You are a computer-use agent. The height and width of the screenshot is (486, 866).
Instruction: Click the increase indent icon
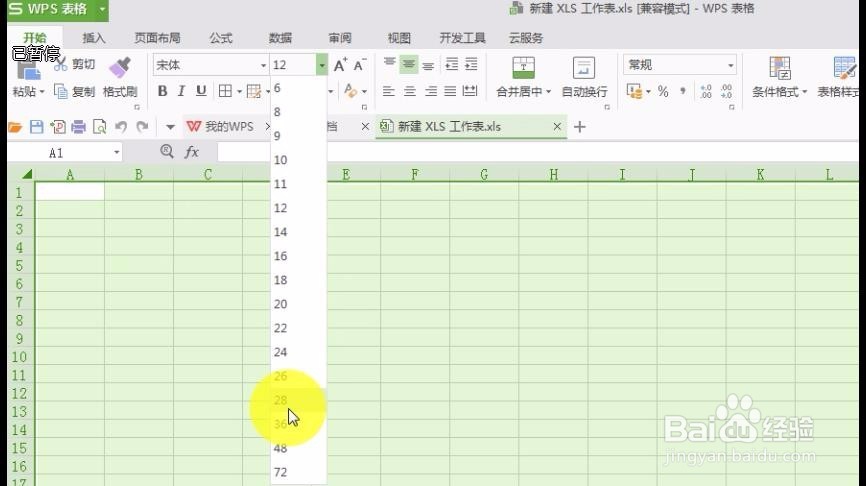pos(471,65)
